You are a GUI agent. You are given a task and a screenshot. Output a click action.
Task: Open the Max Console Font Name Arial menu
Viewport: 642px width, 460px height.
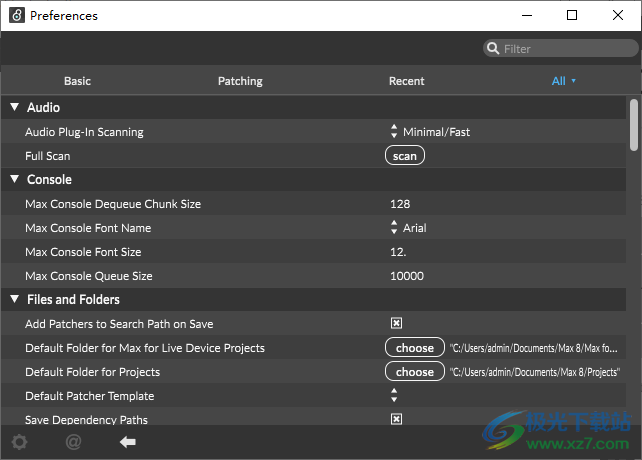(x=409, y=227)
